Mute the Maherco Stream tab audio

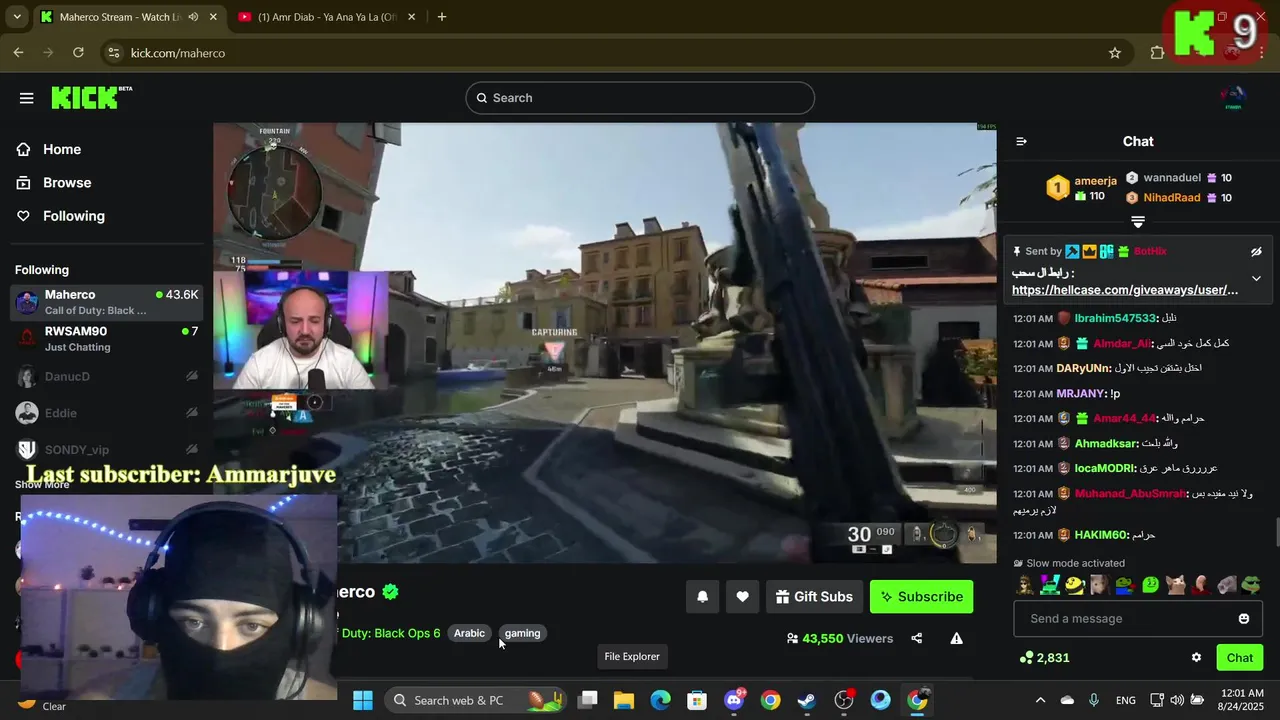[x=193, y=17]
